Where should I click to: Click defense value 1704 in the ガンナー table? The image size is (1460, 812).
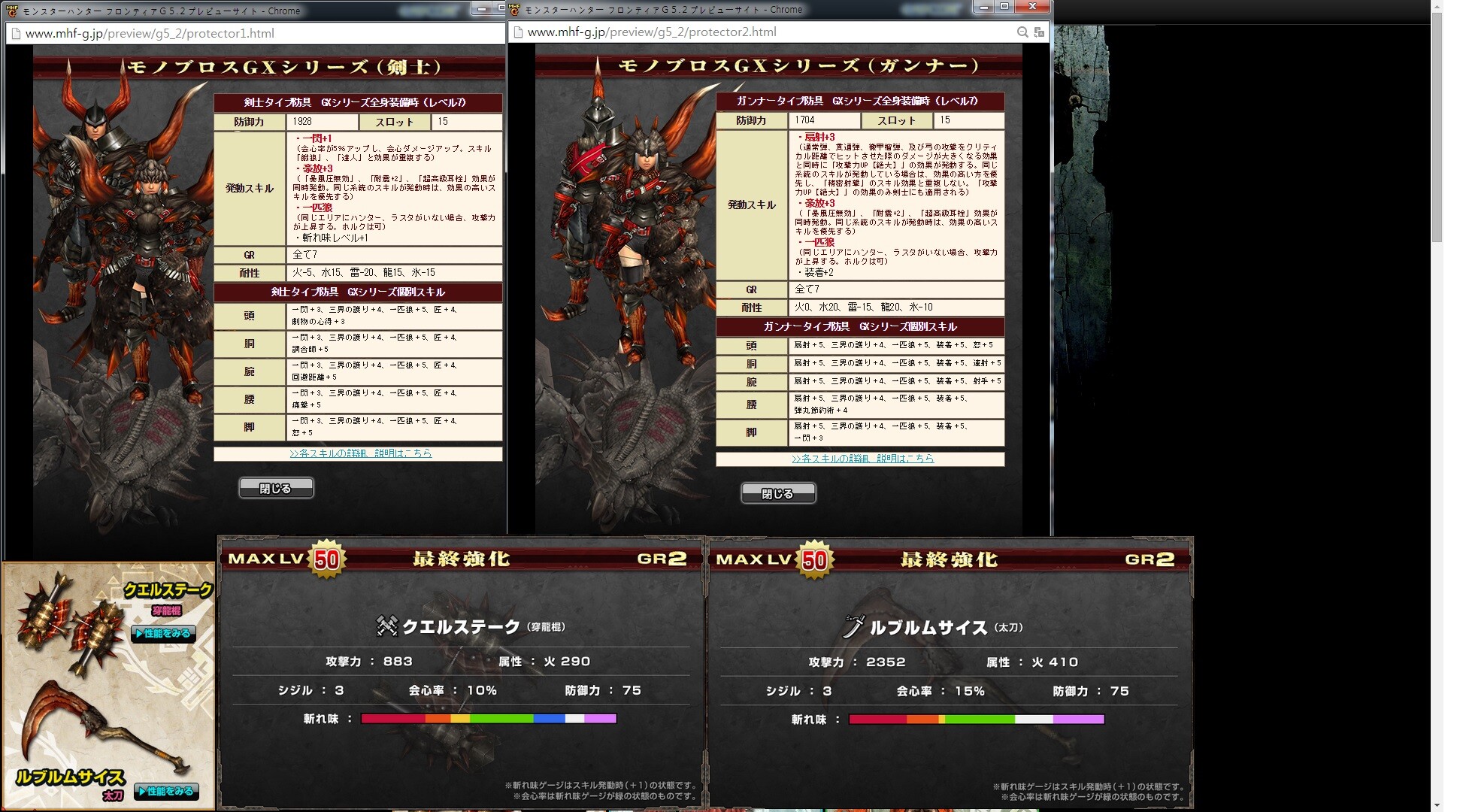pyautogui.click(x=804, y=120)
